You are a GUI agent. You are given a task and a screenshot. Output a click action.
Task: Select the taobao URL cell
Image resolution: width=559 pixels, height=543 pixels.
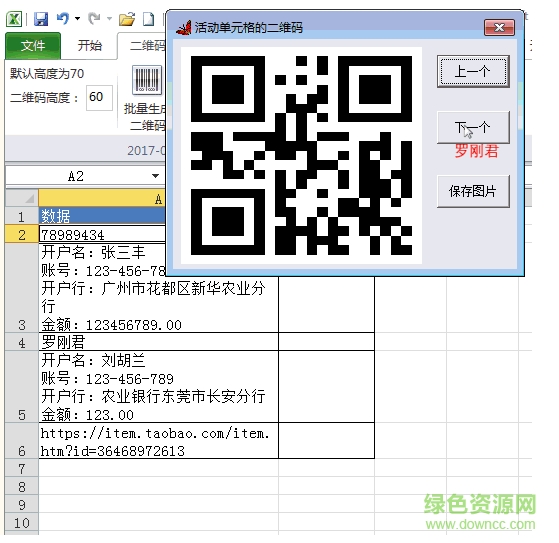(159, 441)
